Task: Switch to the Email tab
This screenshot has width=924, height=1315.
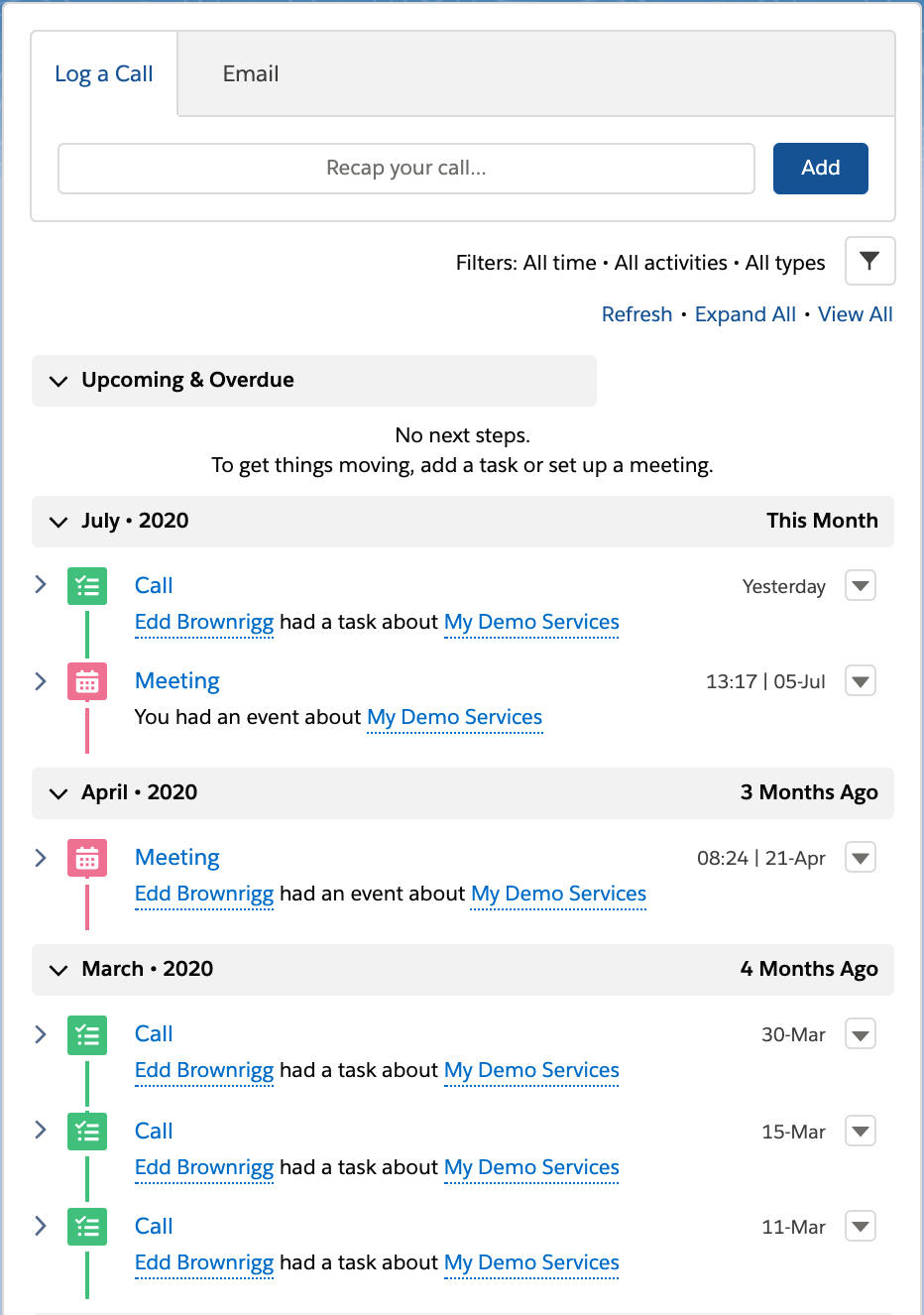Action: click(251, 74)
